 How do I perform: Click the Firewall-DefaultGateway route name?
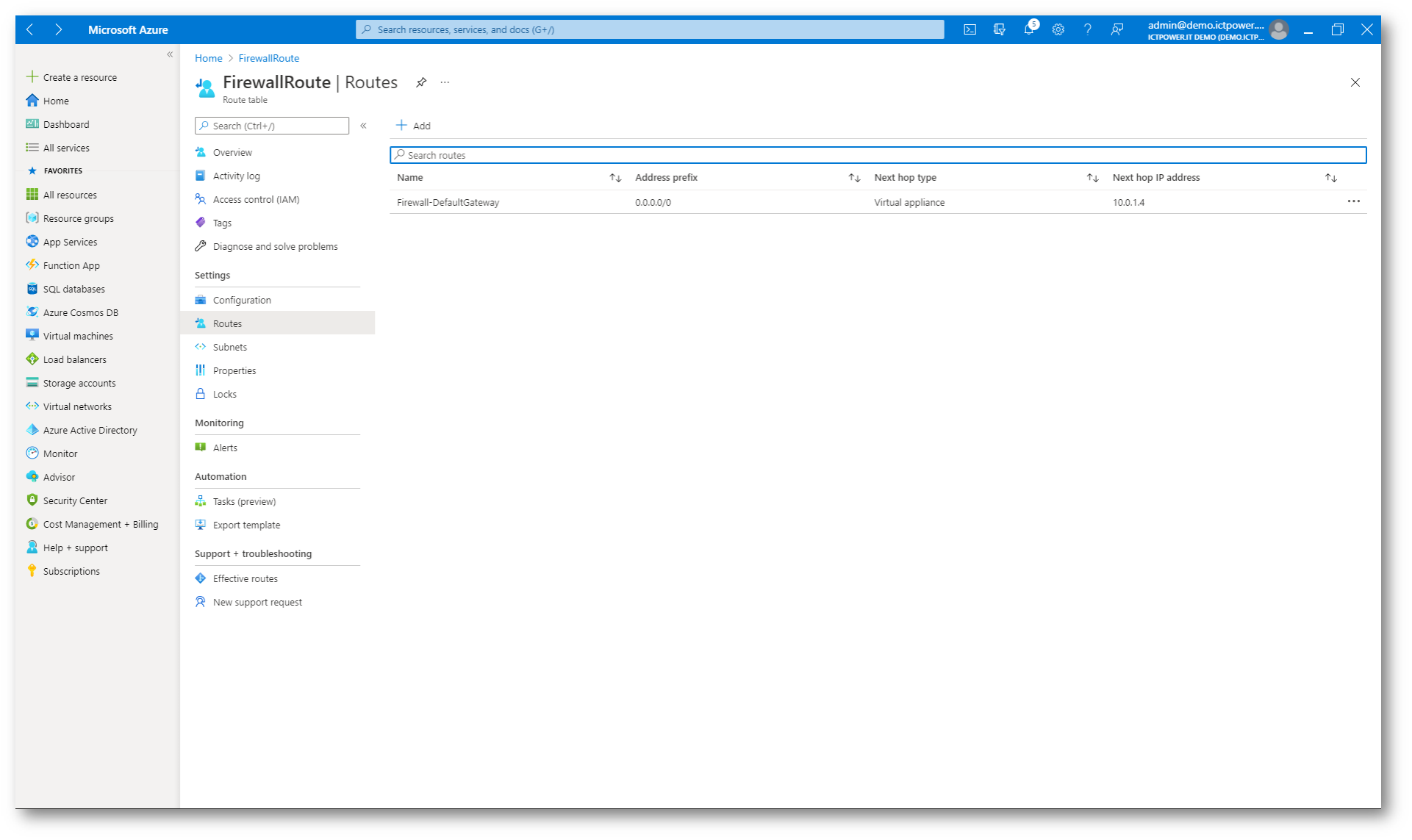[x=448, y=202]
